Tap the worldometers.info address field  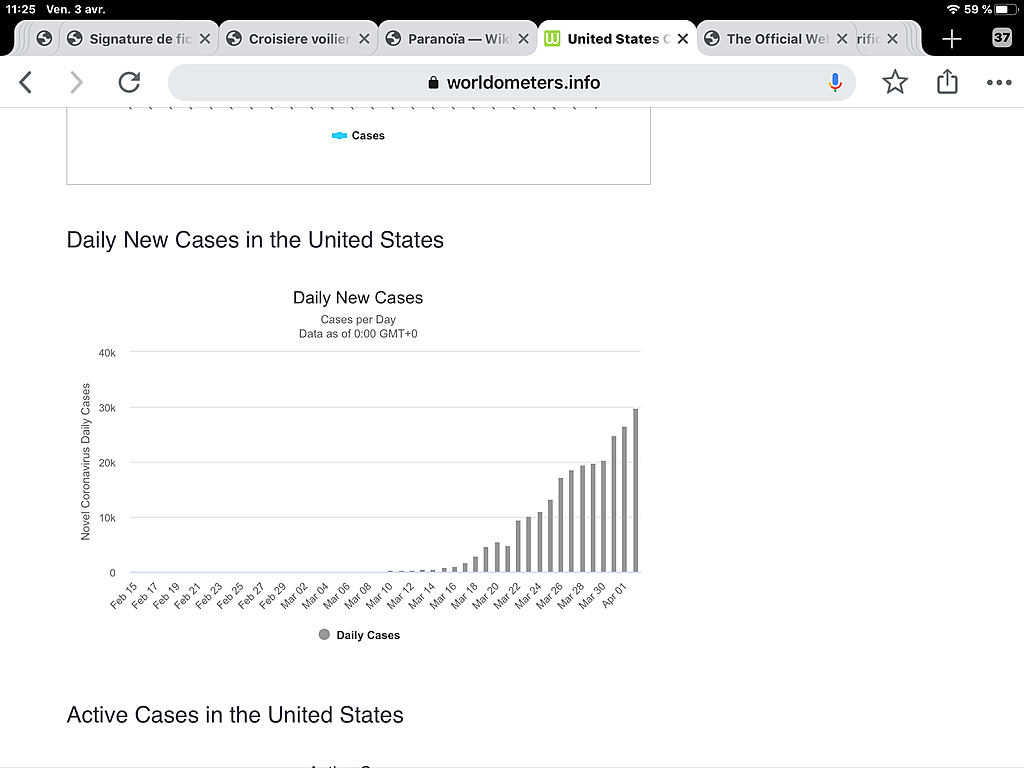pyautogui.click(x=511, y=82)
